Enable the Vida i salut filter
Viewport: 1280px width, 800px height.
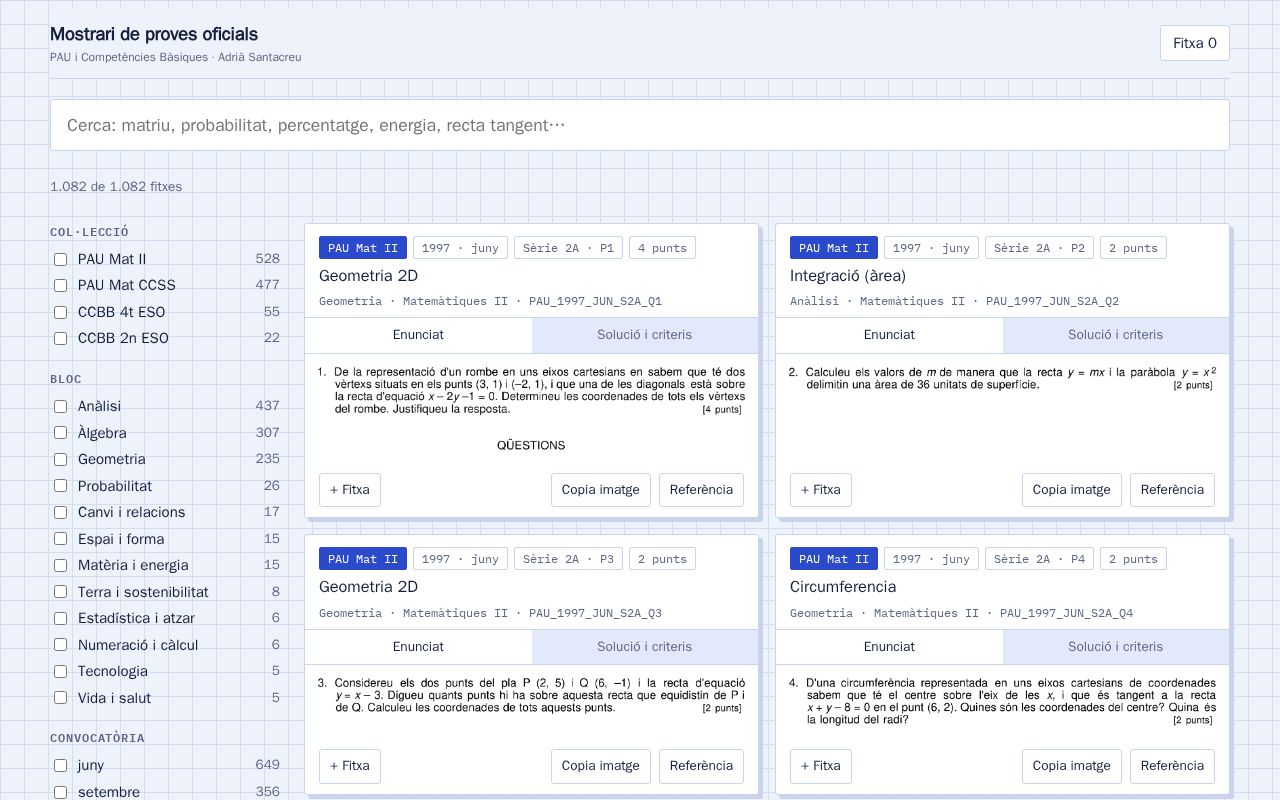tap(60, 698)
